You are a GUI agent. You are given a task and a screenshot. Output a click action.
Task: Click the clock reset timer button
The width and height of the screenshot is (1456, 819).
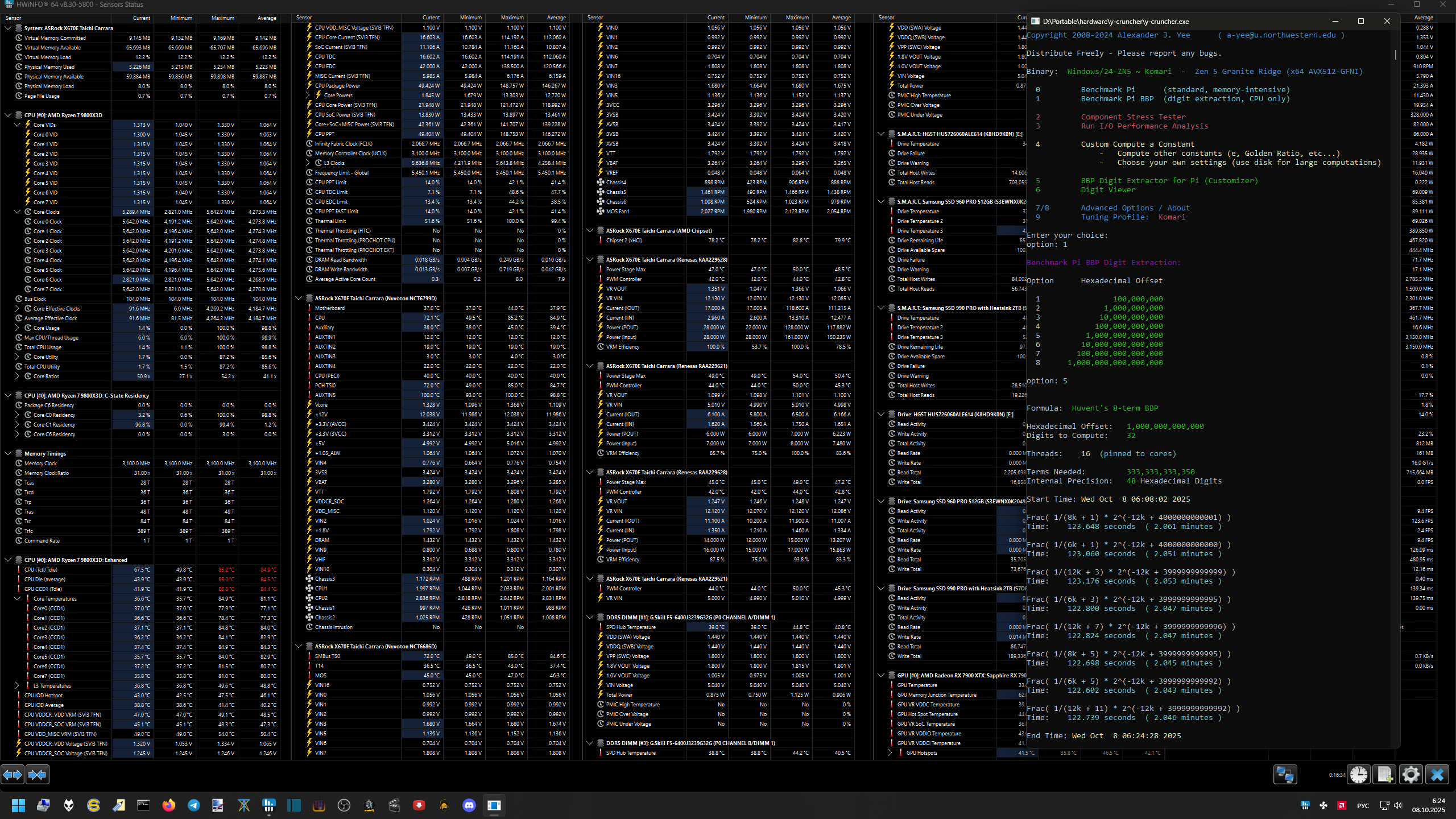click(1359, 774)
